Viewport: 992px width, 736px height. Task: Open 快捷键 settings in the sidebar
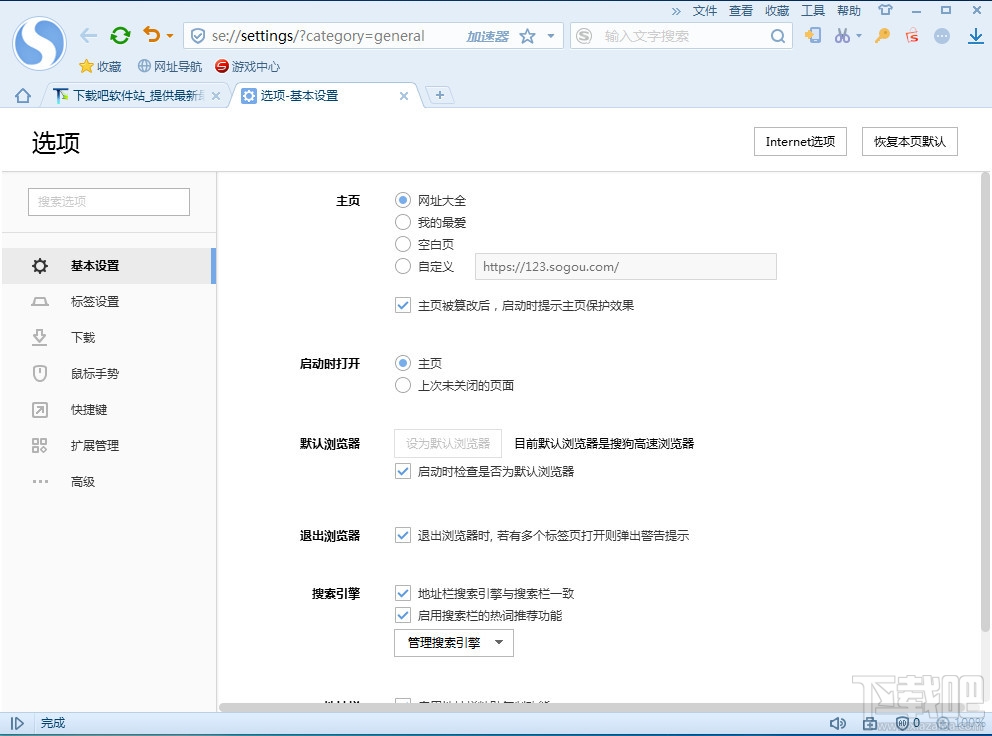[109, 410]
